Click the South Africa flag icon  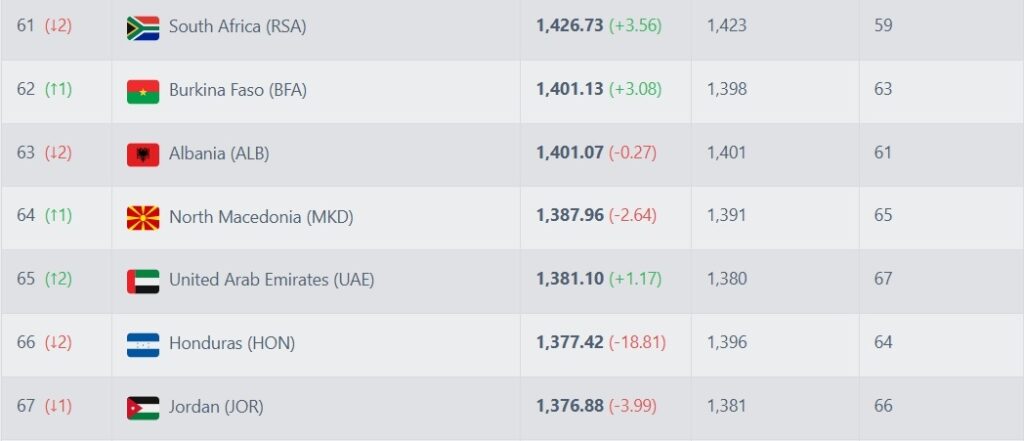[x=143, y=27]
